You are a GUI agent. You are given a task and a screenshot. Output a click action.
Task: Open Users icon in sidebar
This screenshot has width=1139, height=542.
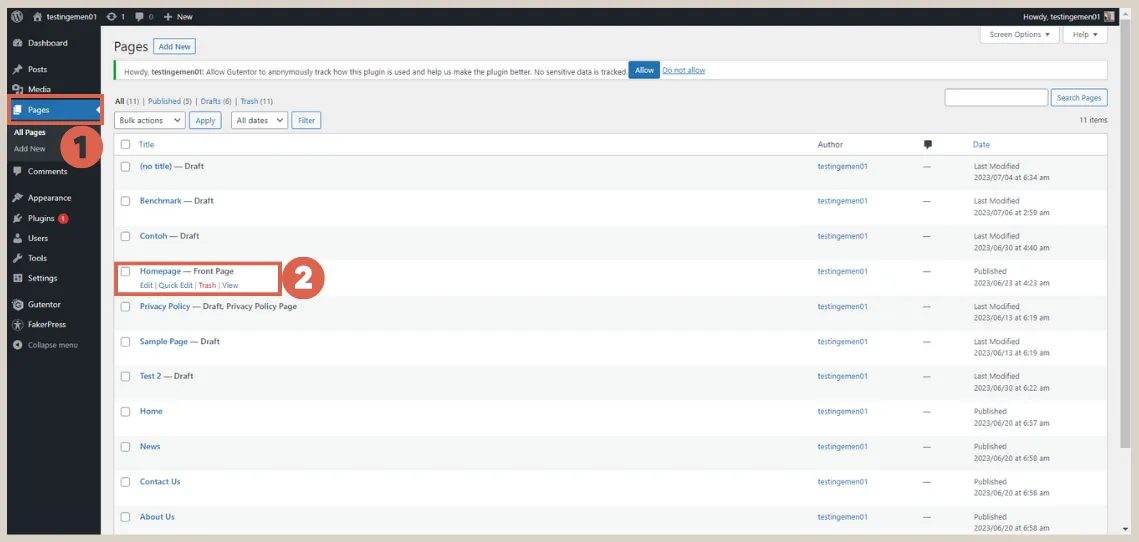18,238
